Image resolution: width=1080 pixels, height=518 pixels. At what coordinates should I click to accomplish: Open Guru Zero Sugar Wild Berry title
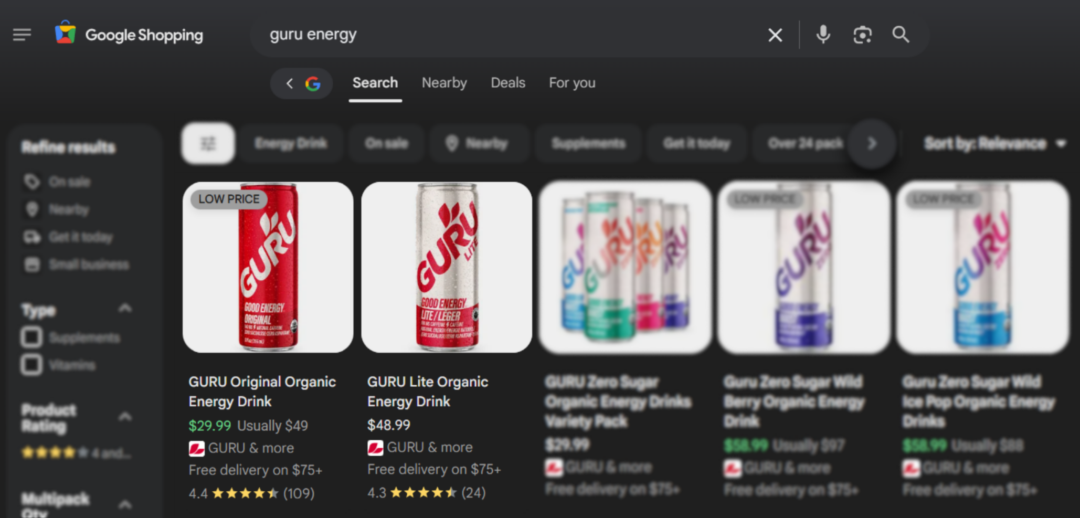tap(793, 401)
